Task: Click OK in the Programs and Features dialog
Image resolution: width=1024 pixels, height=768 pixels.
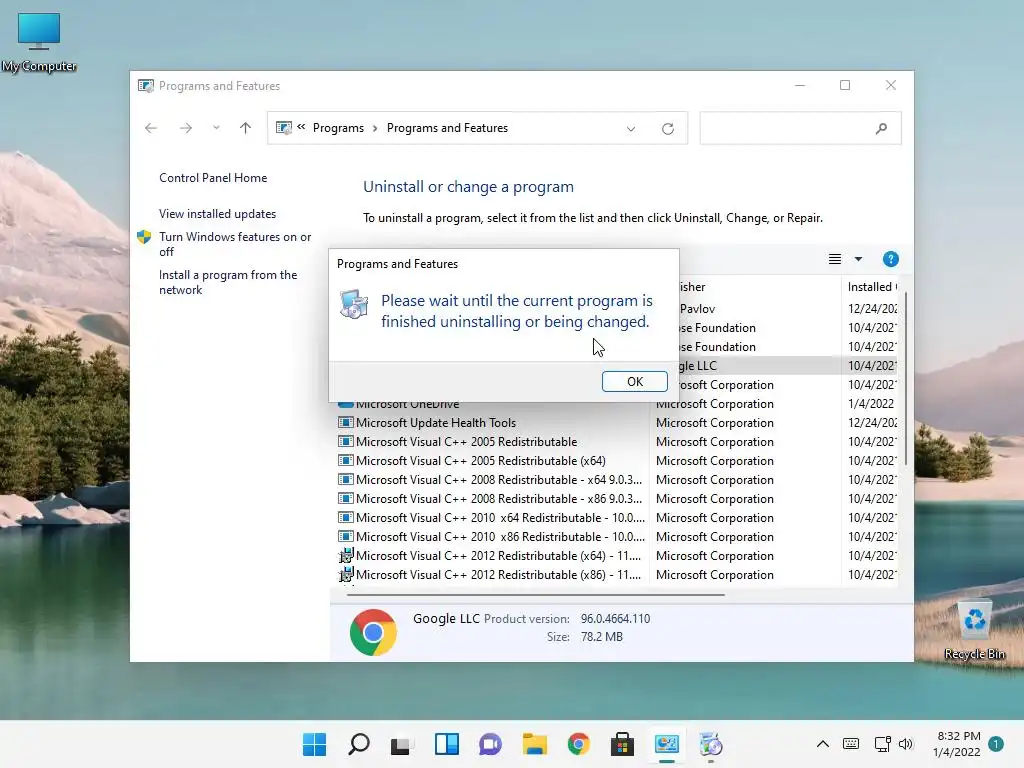Action: coord(634,381)
